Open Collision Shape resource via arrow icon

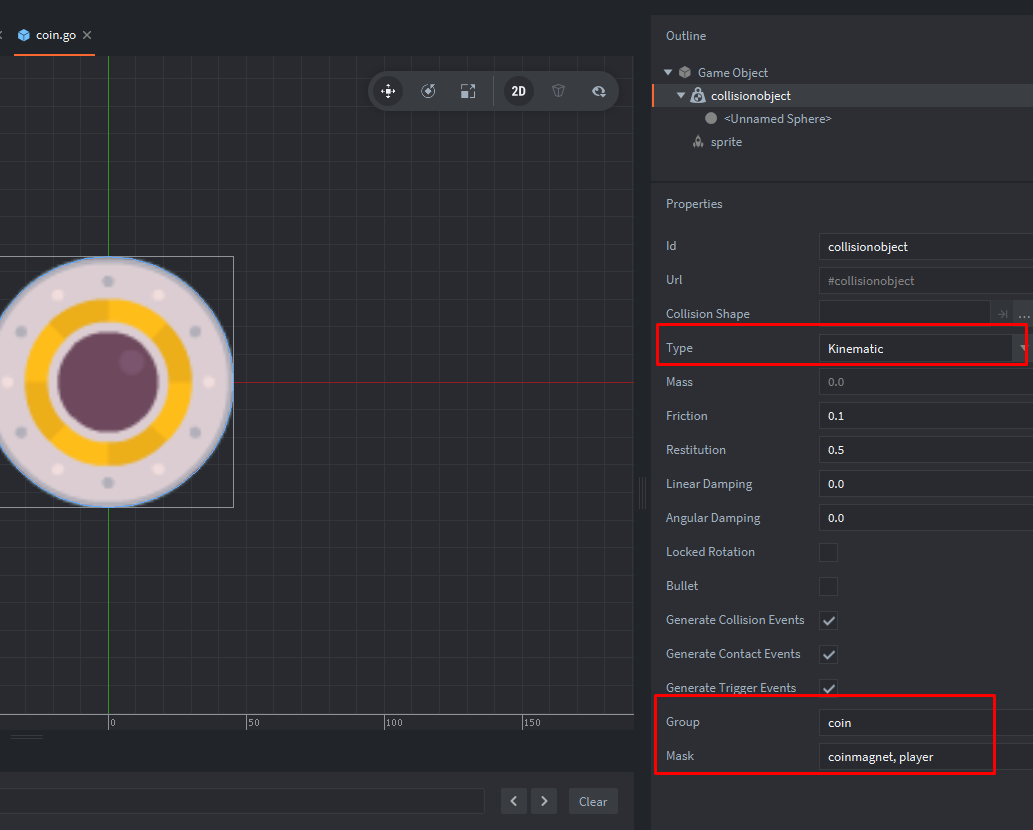click(x=1003, y=314)
